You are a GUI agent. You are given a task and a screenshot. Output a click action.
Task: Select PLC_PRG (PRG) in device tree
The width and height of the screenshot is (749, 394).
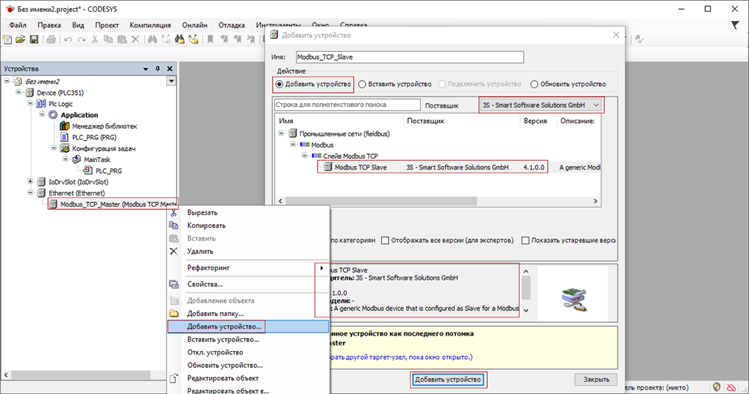95,137
